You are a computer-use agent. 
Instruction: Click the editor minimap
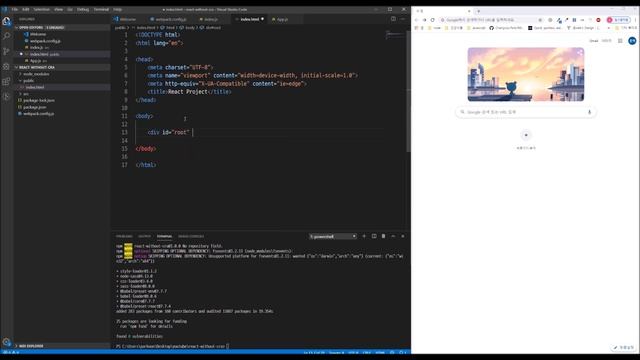click(395, 35)
